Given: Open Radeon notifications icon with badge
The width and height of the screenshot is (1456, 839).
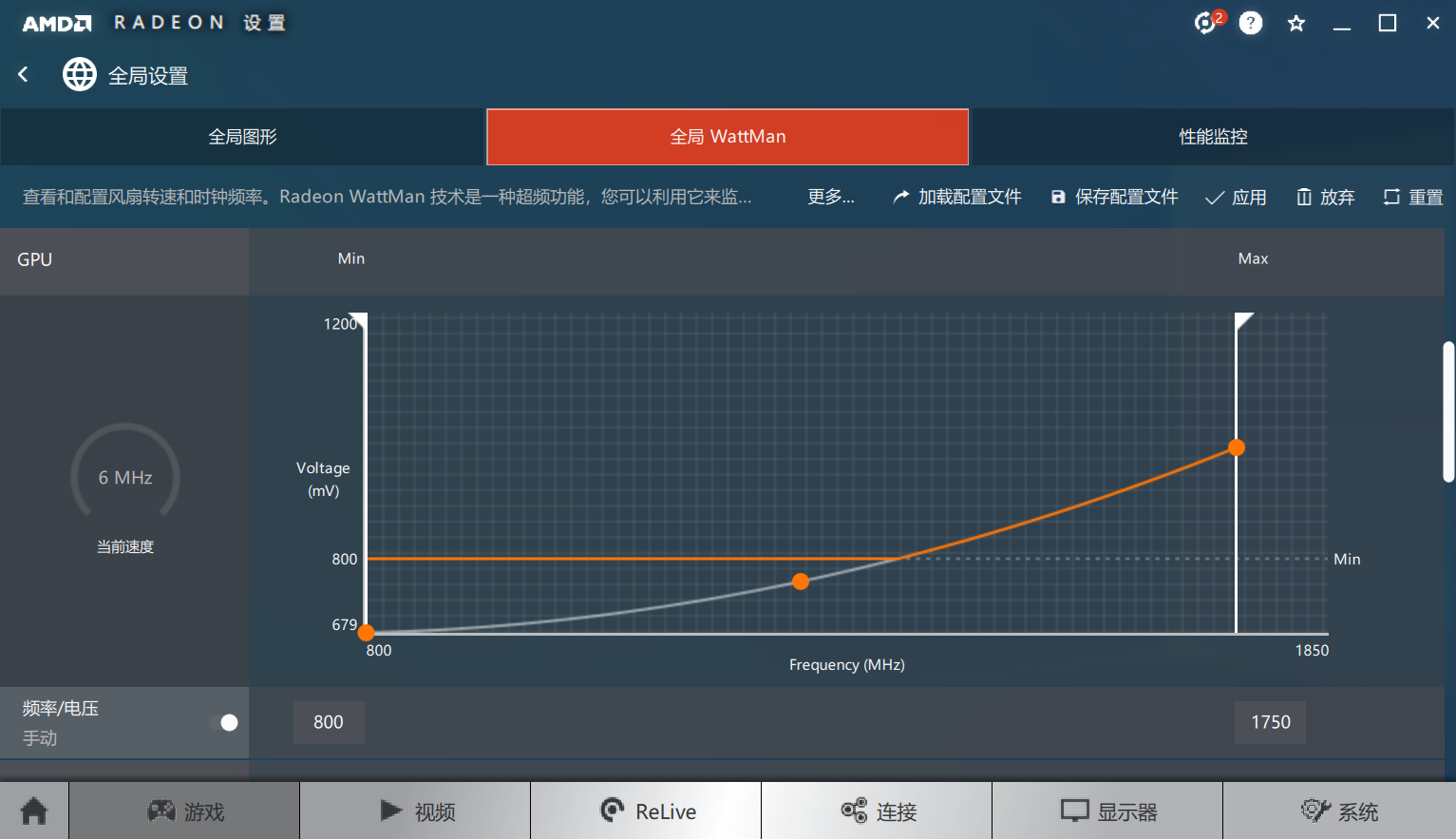Looking at the screenshot, I should [1209, 22].
